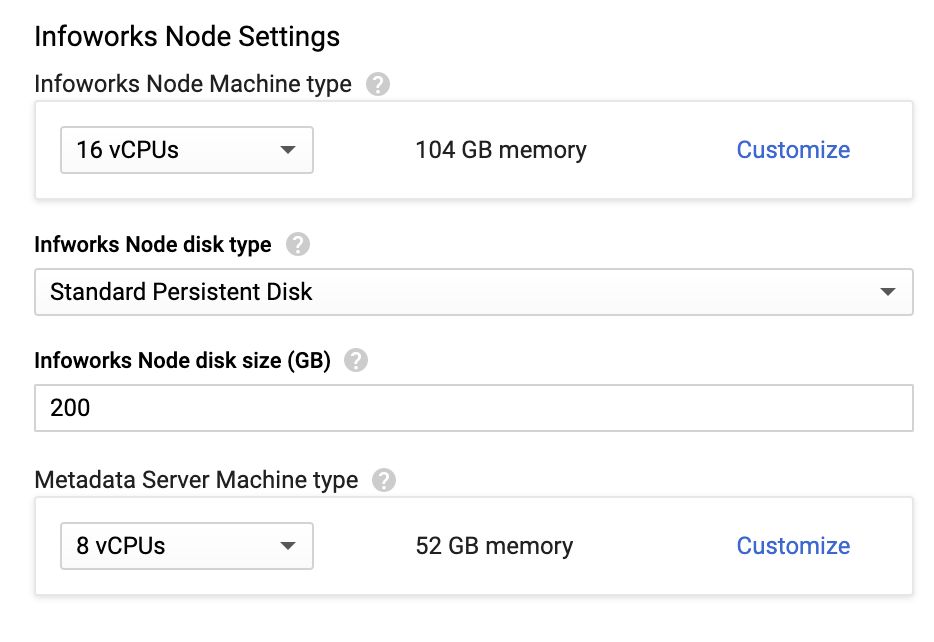Customize the Infoworks Node machine type
The height and width of the screenshot is (642, 934).
pos(793,150)
